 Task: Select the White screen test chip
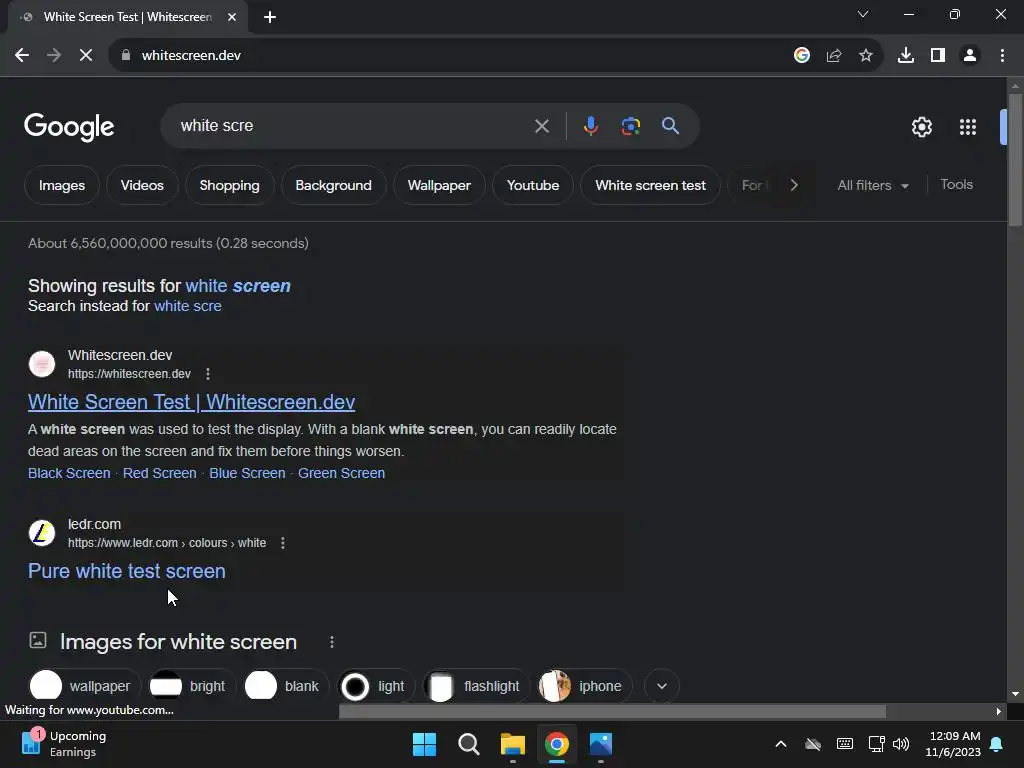(x=650, y=185)
